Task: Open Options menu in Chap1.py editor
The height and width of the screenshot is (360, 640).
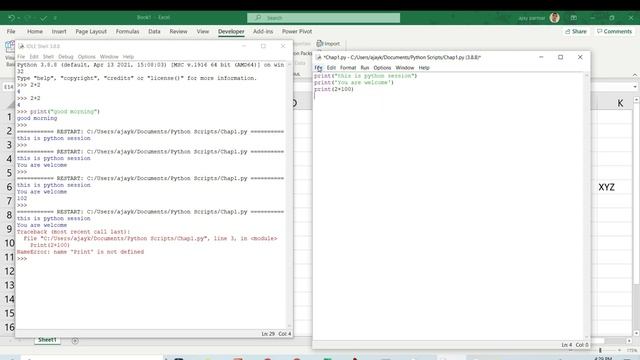Action: pos(382,68)
